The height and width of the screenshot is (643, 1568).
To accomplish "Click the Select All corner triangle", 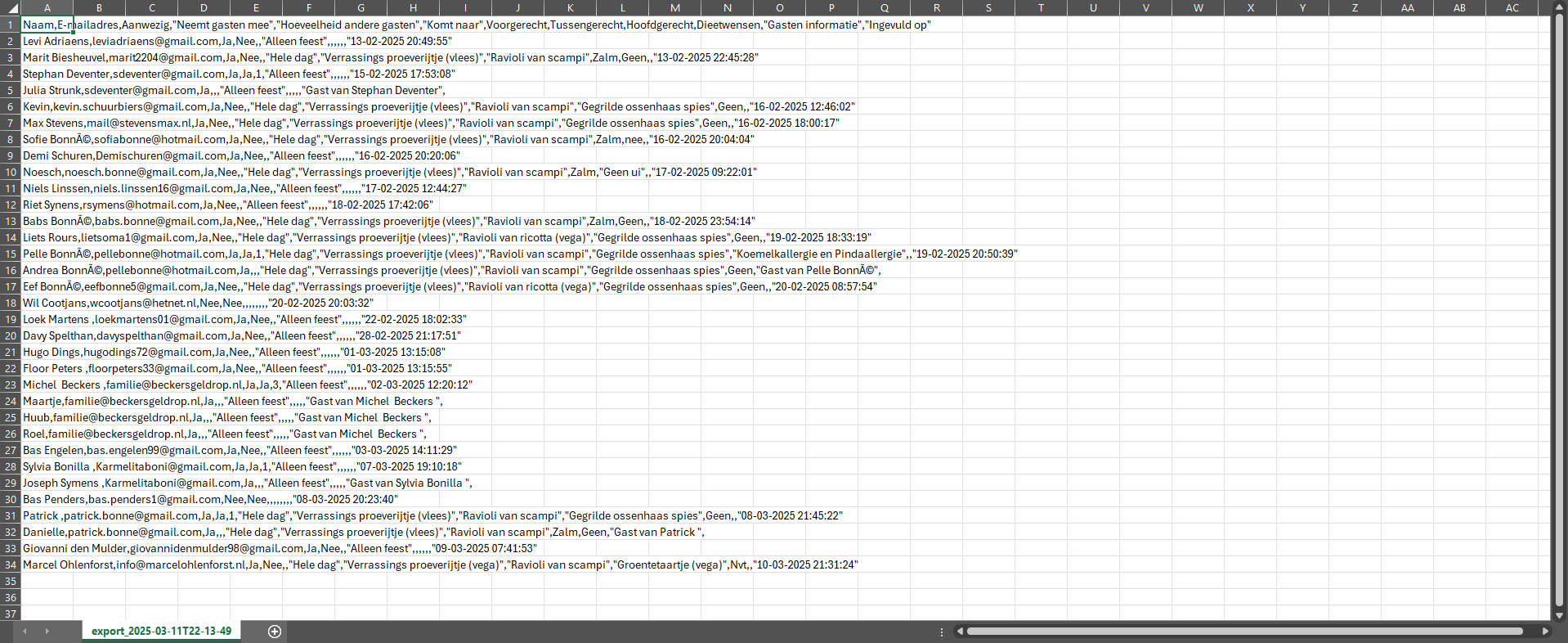I will click(x=11, y=8).
